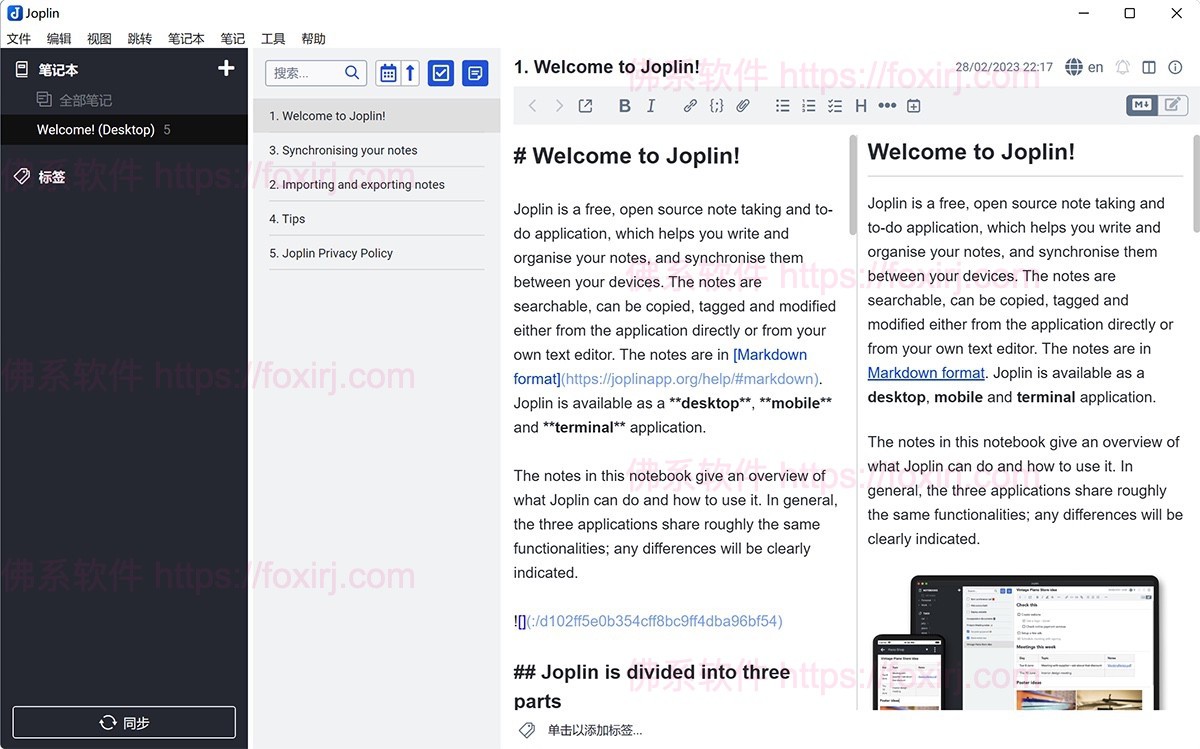1200x749 pixels.
Task: Insert inline code via the {;} icon
Action: (716, 105)
